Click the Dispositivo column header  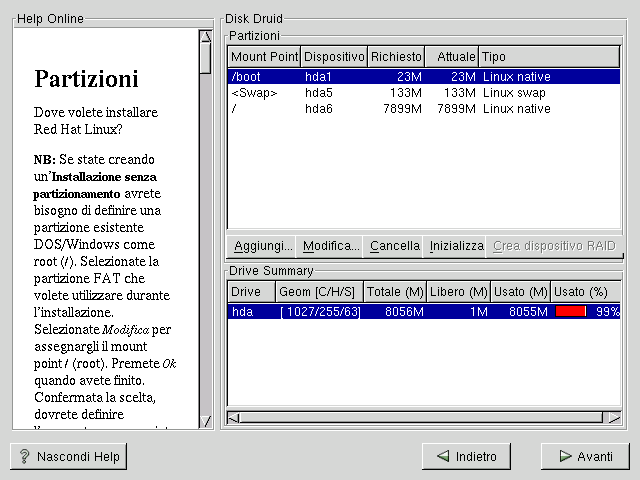[x=334, y=57]
